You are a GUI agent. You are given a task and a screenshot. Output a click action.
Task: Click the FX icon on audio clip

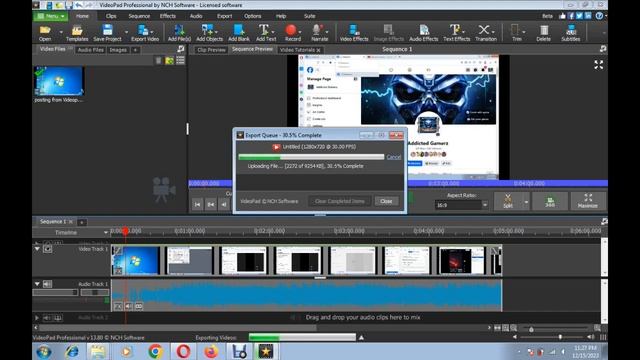(118, 306)
